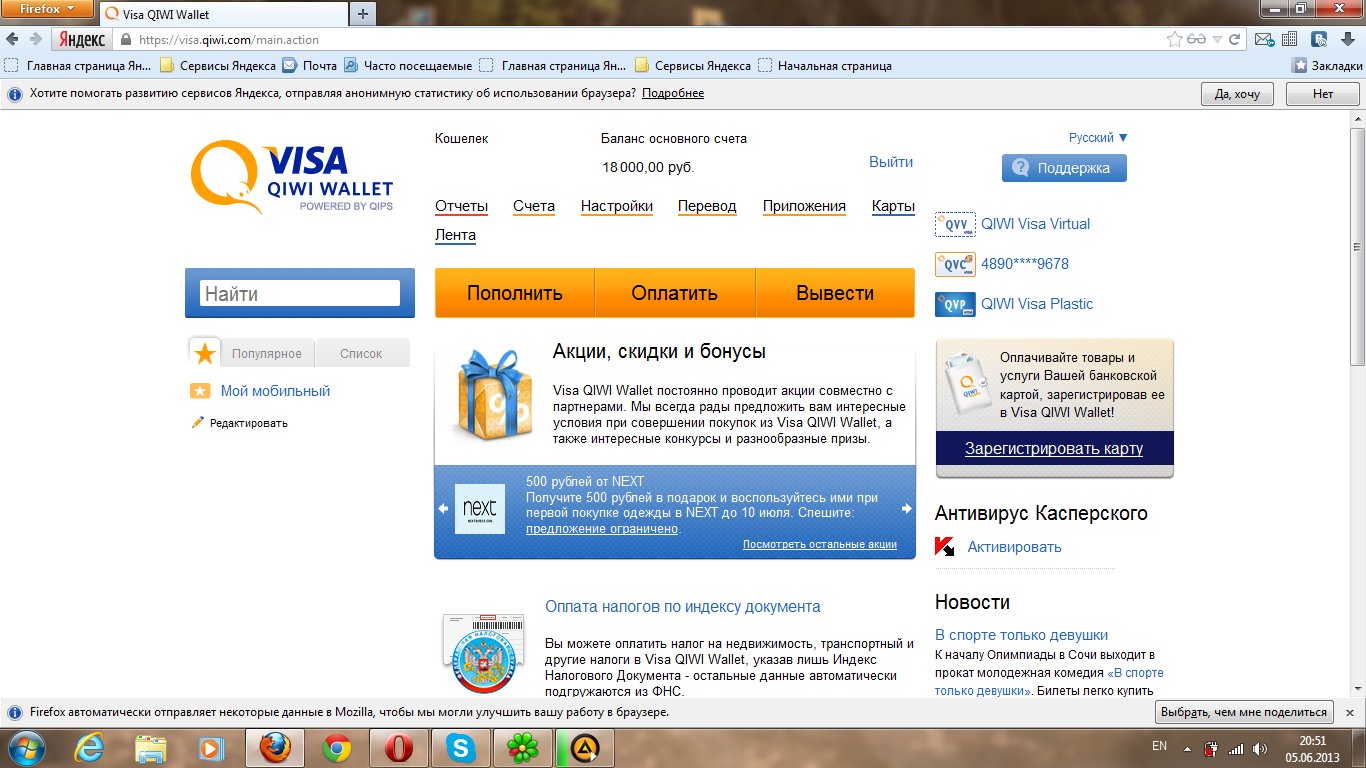Click the Яндекс button beside the address bar
This screenshot has height=768, width=1366.
83,40
